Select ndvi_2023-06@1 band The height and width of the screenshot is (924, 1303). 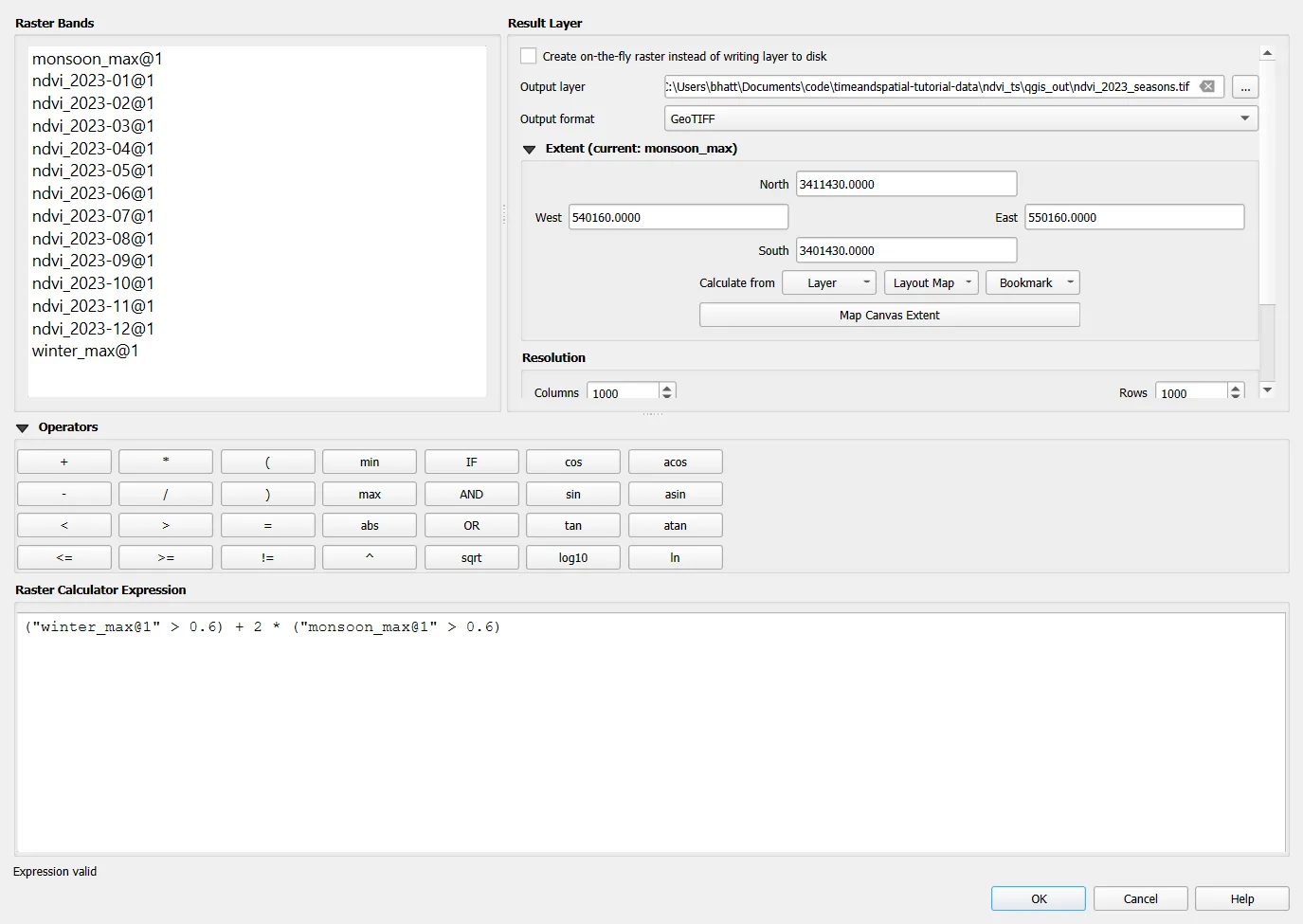pyautogui.click(x=93, y=193)
